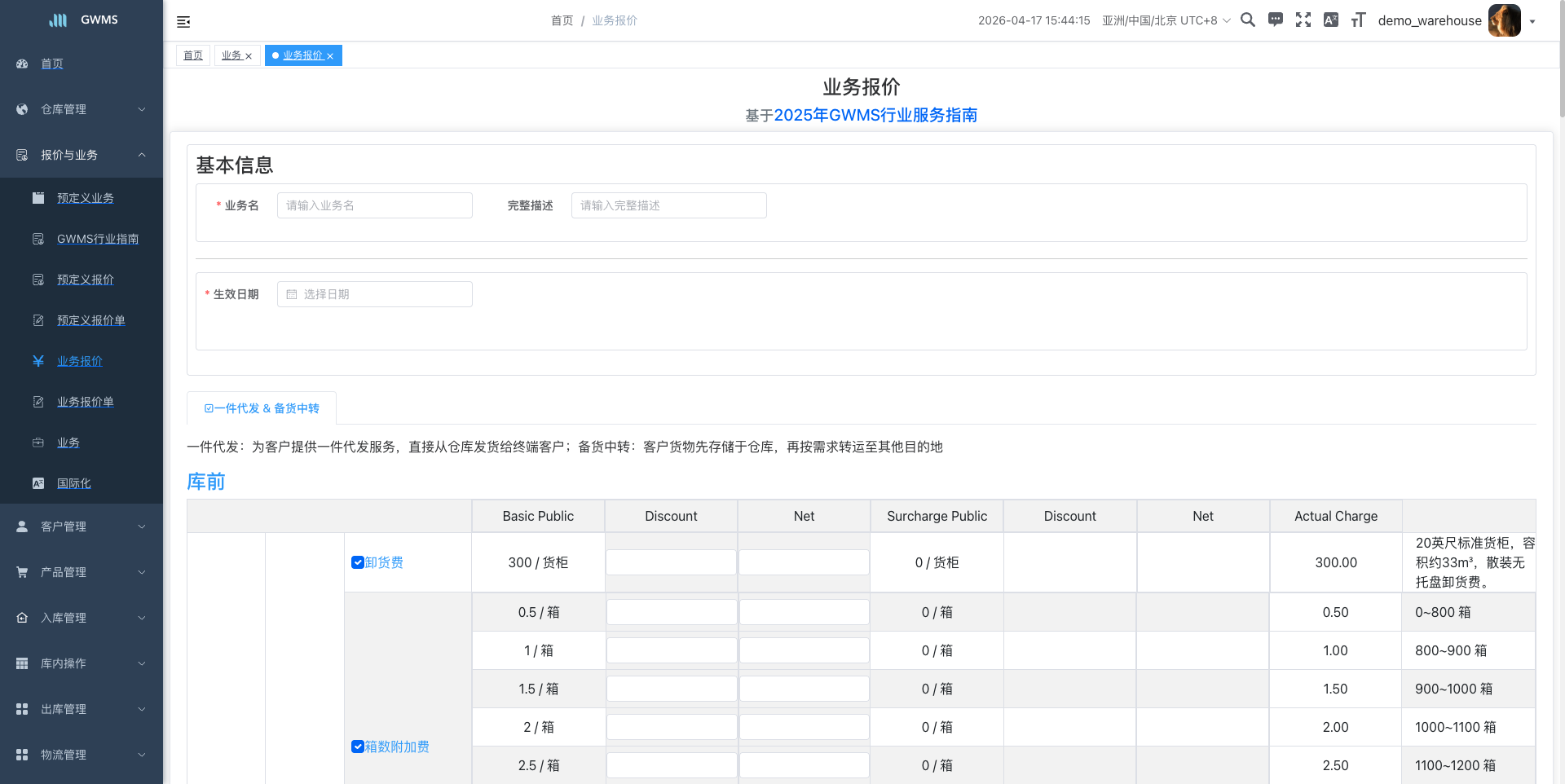Uncheck the 箱数附加费 checkbox

coord(357,747)
